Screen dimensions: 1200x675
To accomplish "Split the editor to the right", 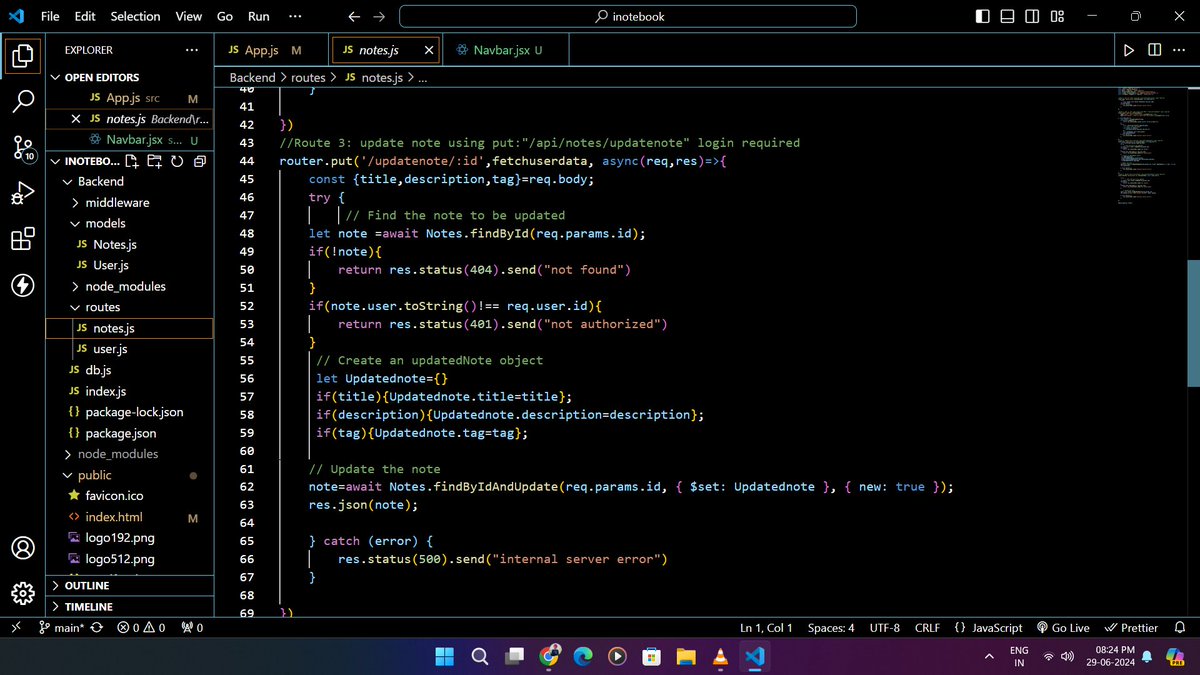I will click(x=1154, y=50).
